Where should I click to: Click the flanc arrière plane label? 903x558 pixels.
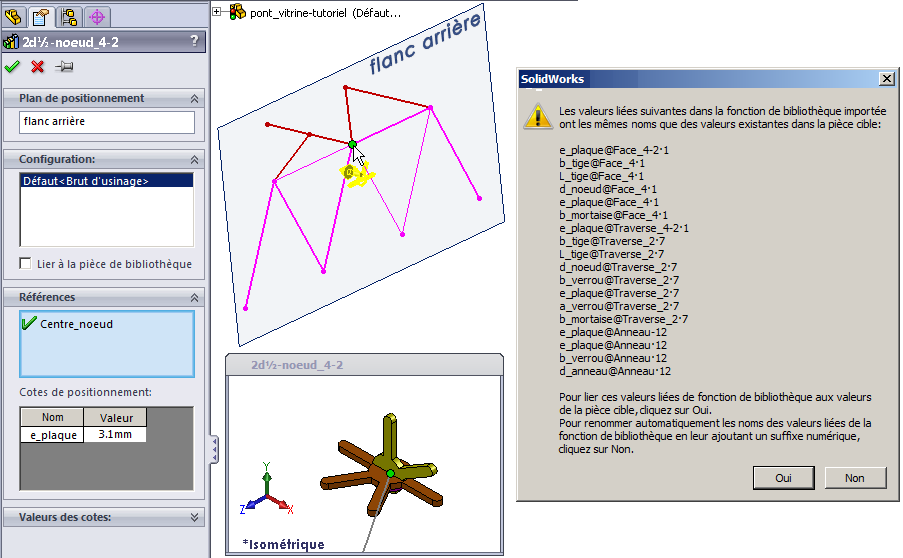pyautogui.click(x=425, y=43)
